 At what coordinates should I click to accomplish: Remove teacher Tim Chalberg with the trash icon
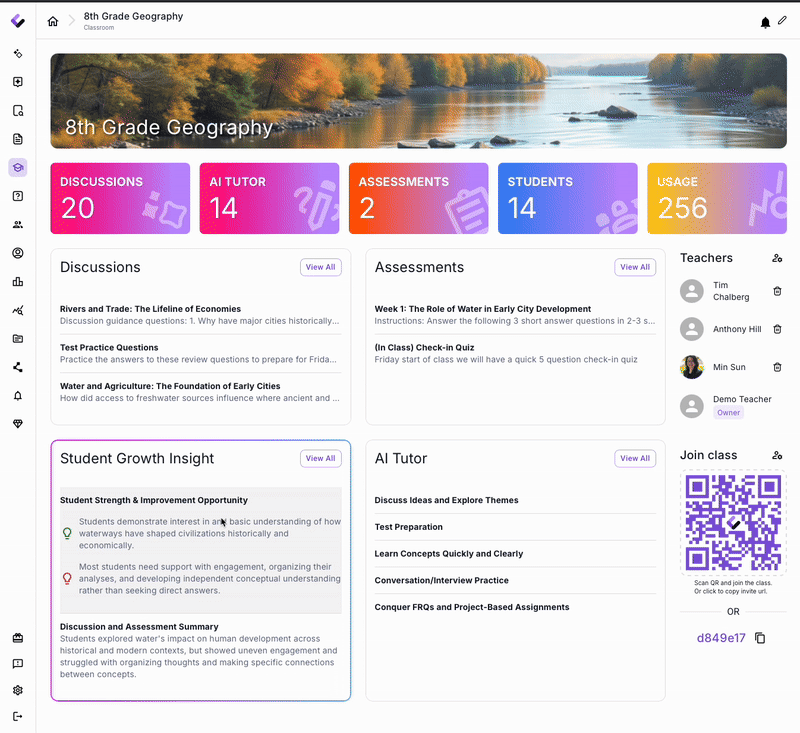(x=777, y=291)
